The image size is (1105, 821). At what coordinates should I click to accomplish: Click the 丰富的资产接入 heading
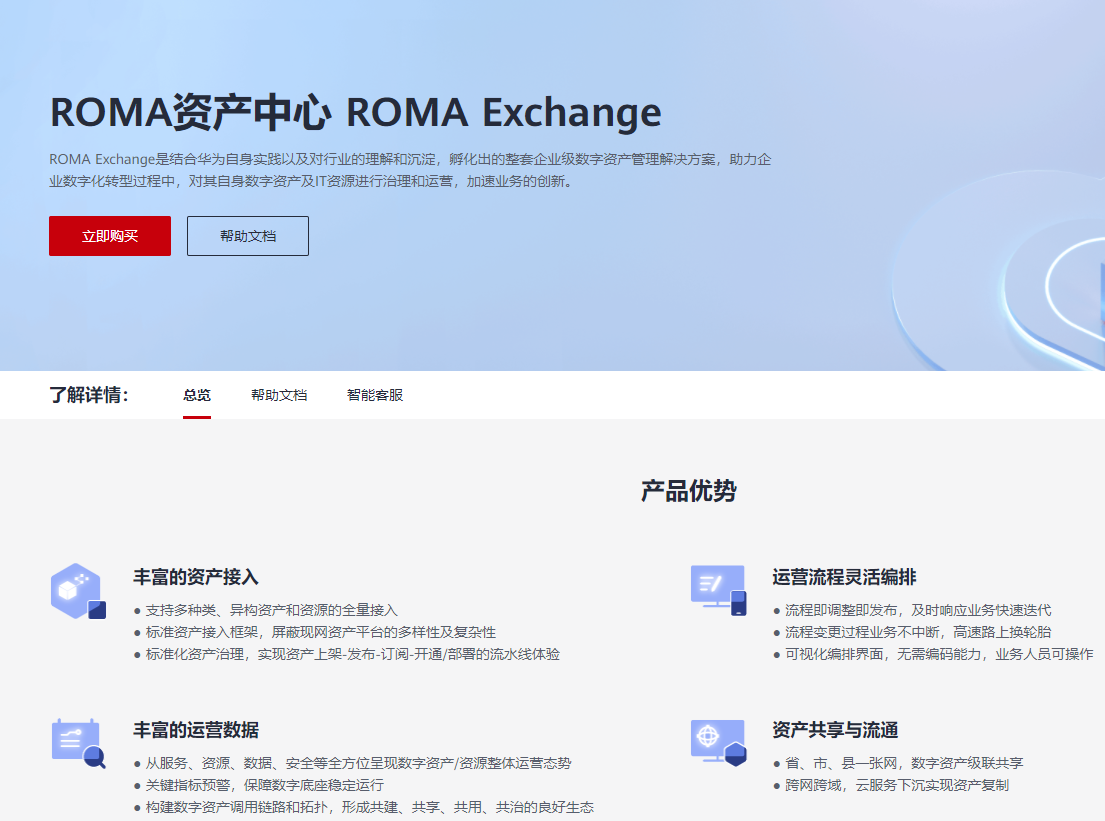196,577
